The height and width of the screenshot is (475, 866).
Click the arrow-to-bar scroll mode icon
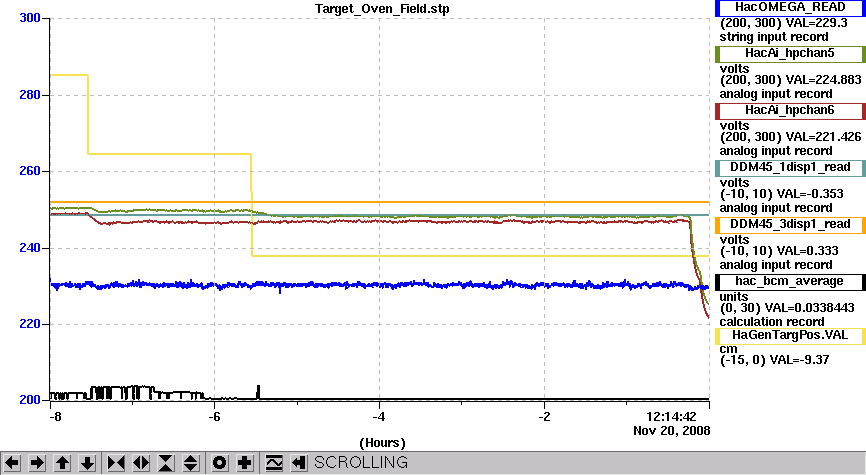(299, 463)
